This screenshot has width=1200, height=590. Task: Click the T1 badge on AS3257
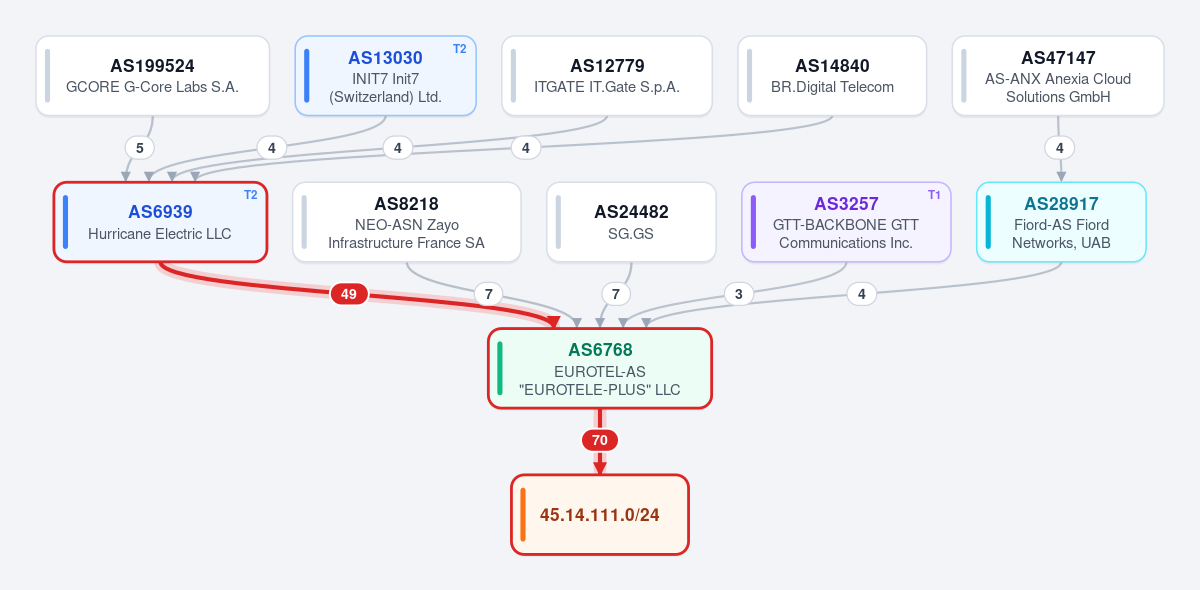[934, 195]
